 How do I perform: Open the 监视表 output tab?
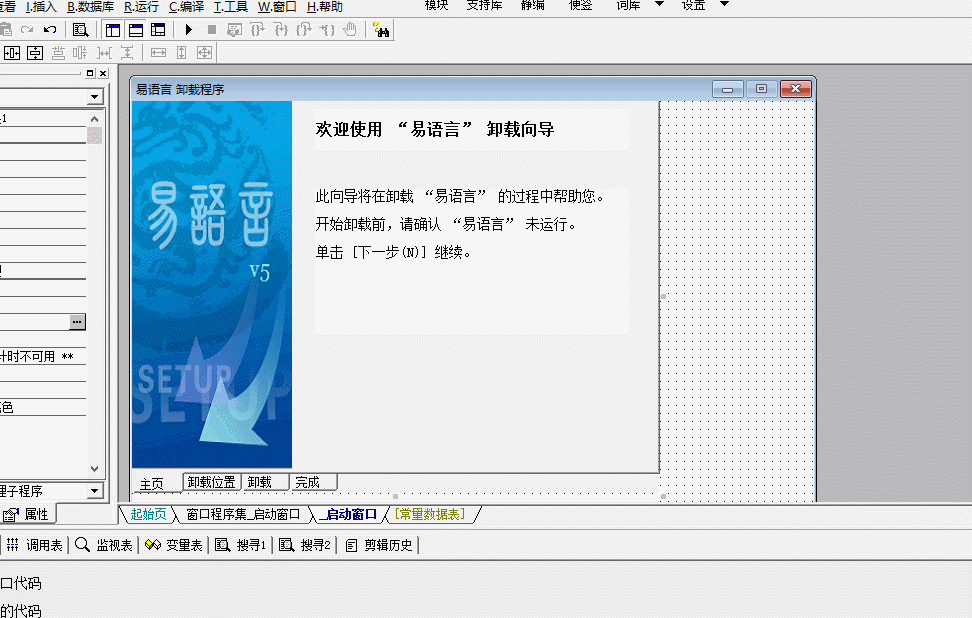coord(104,545)
